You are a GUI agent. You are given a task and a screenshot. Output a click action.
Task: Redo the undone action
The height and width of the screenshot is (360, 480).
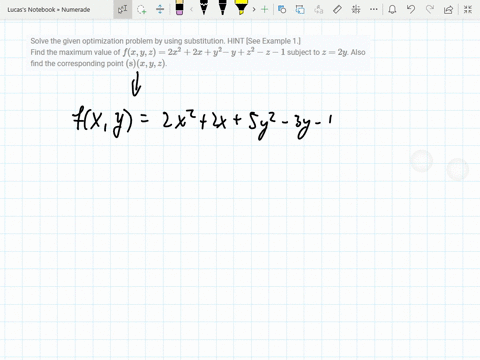coord(430,9)
